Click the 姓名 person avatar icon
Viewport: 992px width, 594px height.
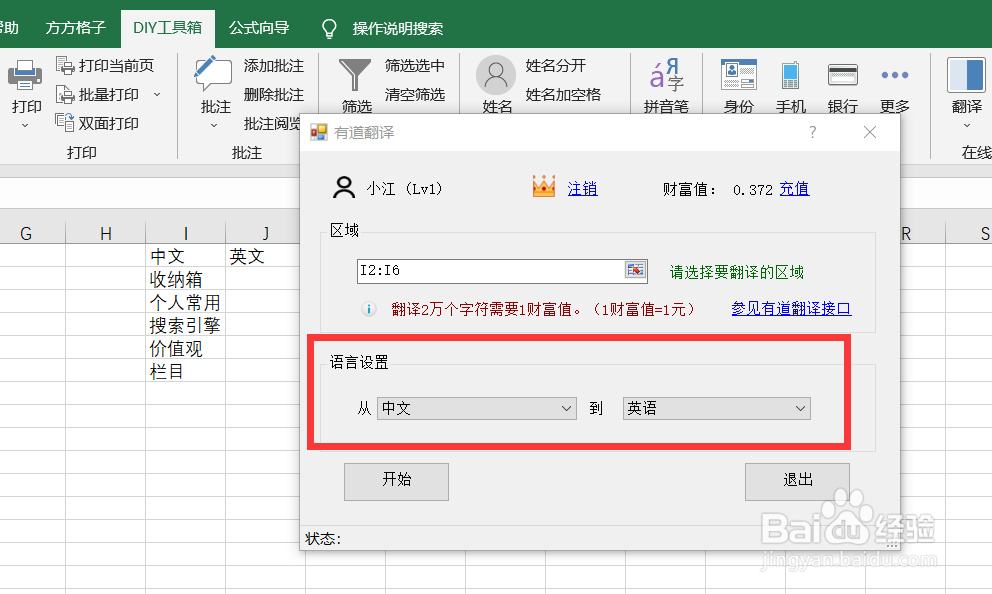pos(495,75)
